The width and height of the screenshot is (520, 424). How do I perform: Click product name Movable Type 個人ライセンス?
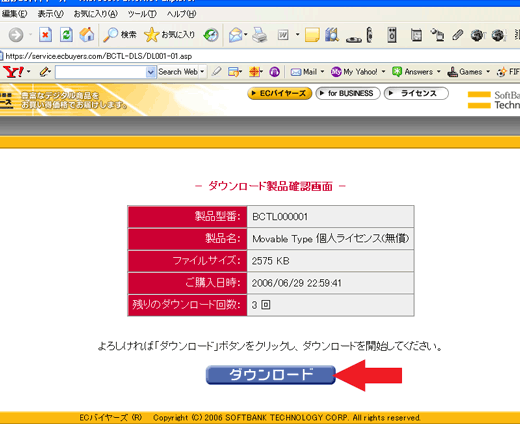331,239
